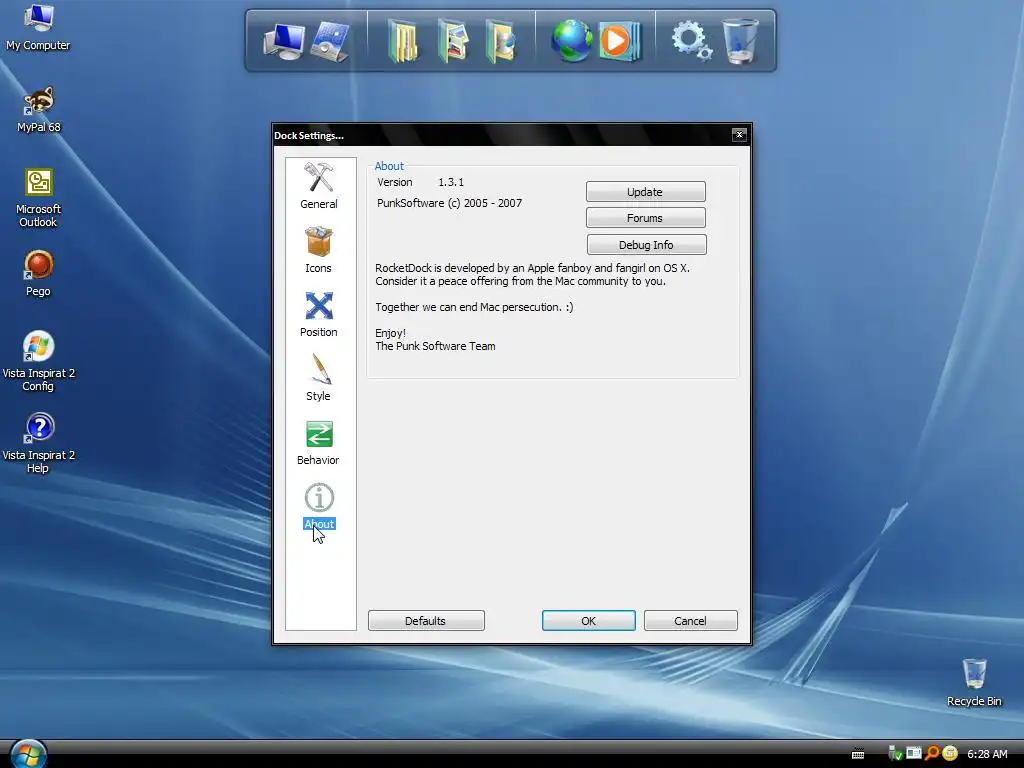Select the My Computer desktop icon
Image resolution: width=1024 pixels, height=768 pixels.
pyautogui.click(x=38, y=27)
